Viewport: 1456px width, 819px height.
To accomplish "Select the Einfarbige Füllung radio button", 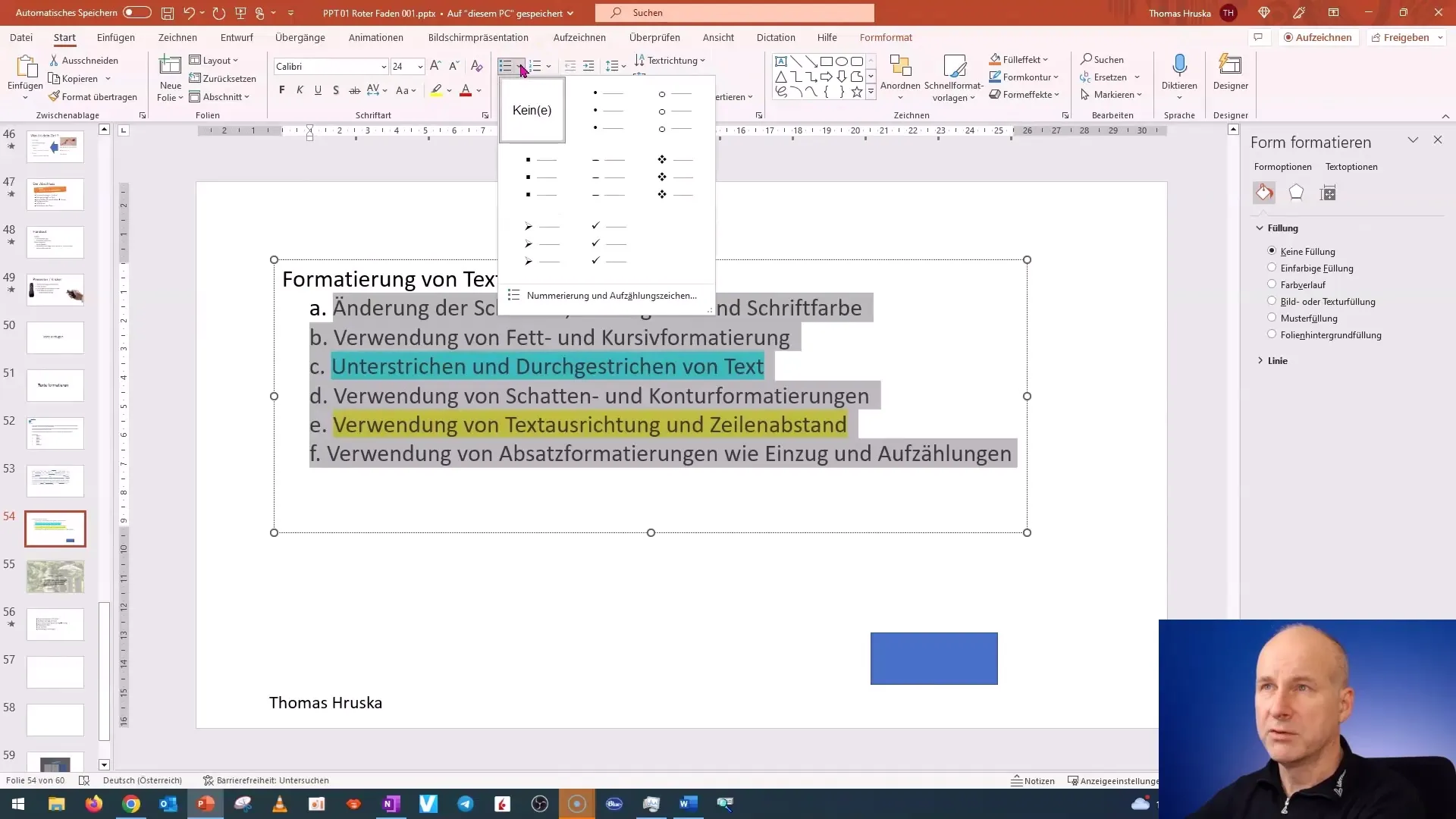I will [1272, 267].
